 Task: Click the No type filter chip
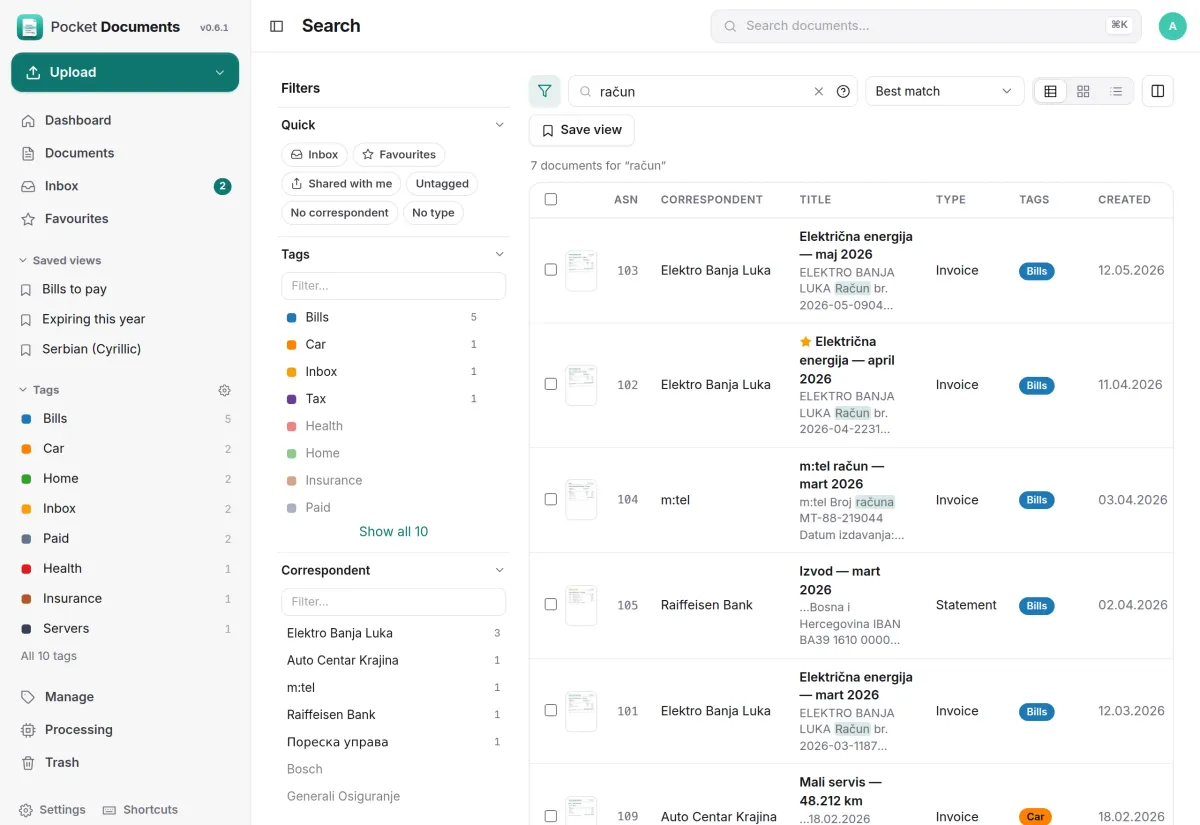[x=433, y=213]
